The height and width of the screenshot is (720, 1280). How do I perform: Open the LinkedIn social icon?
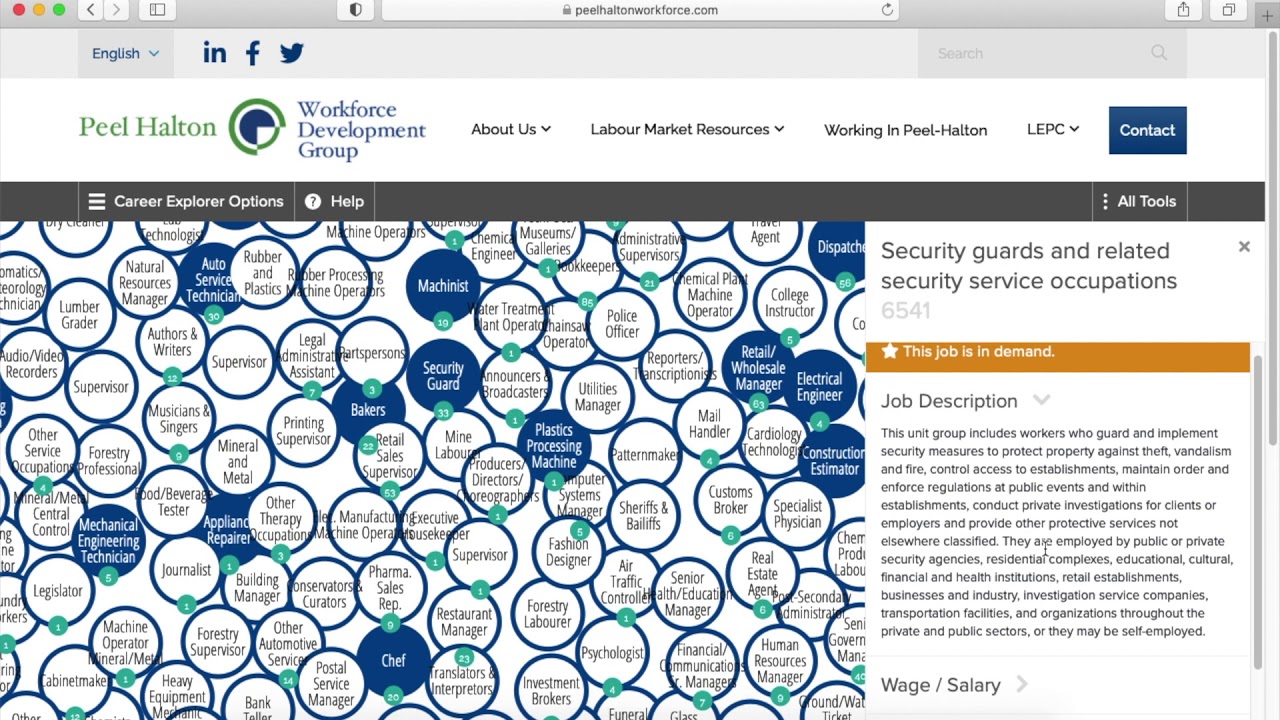[214, 53]
